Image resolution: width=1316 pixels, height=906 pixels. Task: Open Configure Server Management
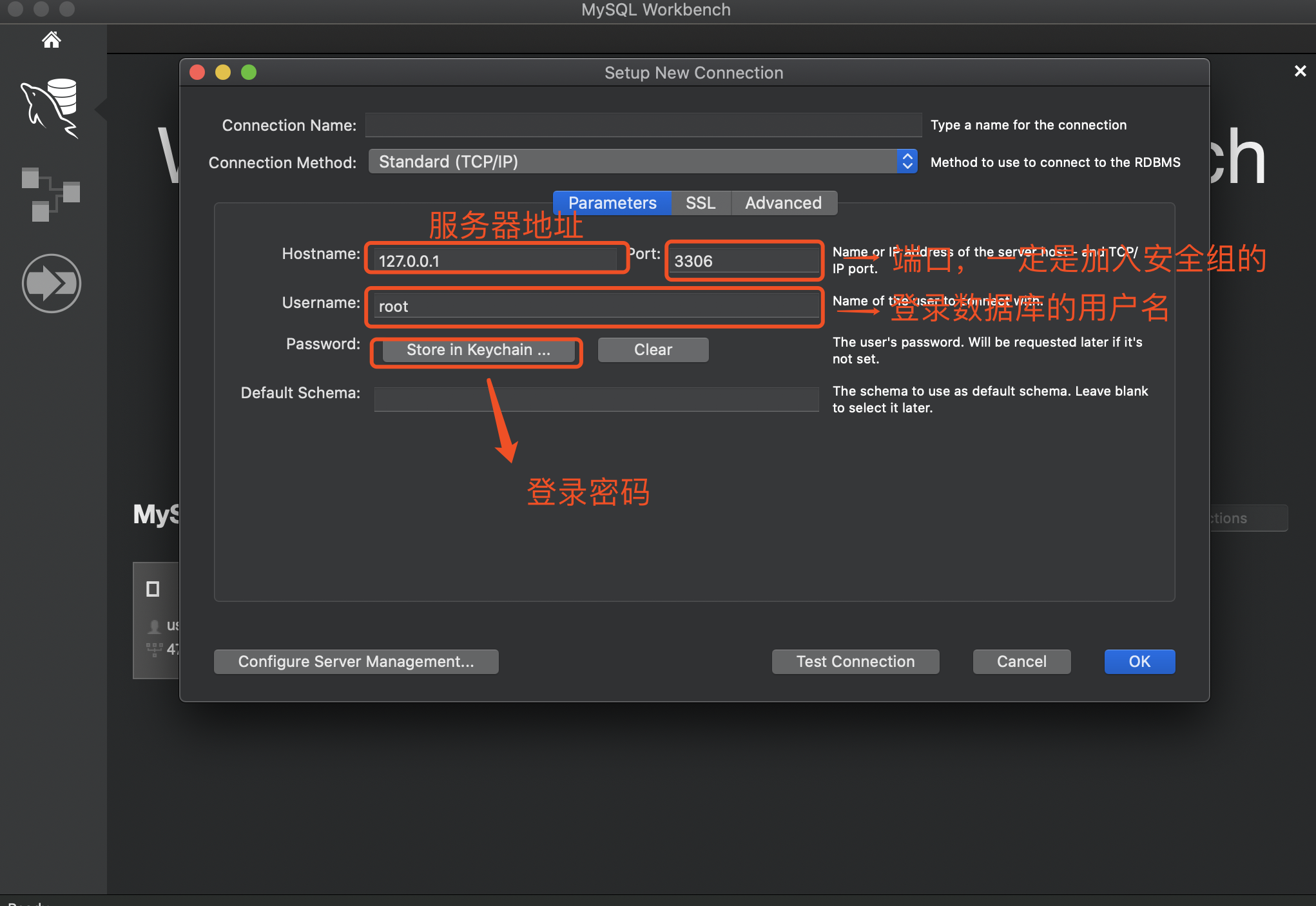[356, 662]
